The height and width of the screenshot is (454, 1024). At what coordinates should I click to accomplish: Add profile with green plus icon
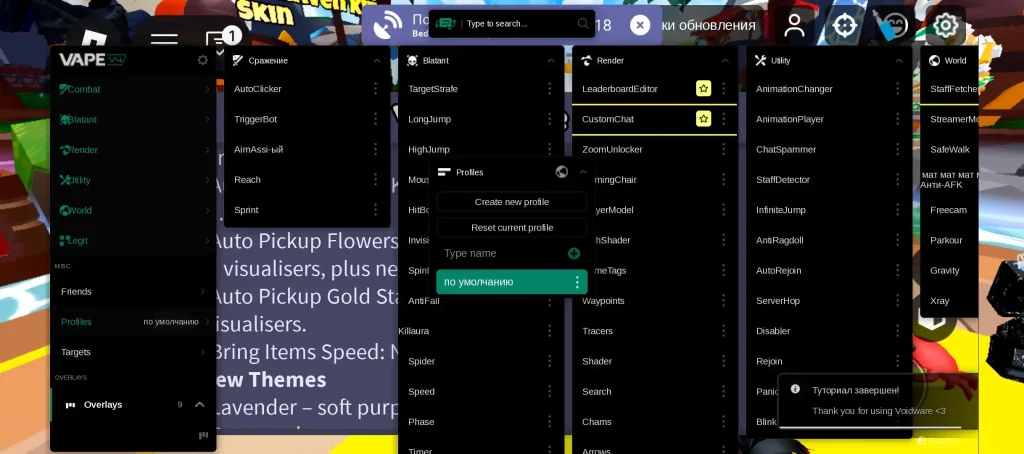coord(573,253)
